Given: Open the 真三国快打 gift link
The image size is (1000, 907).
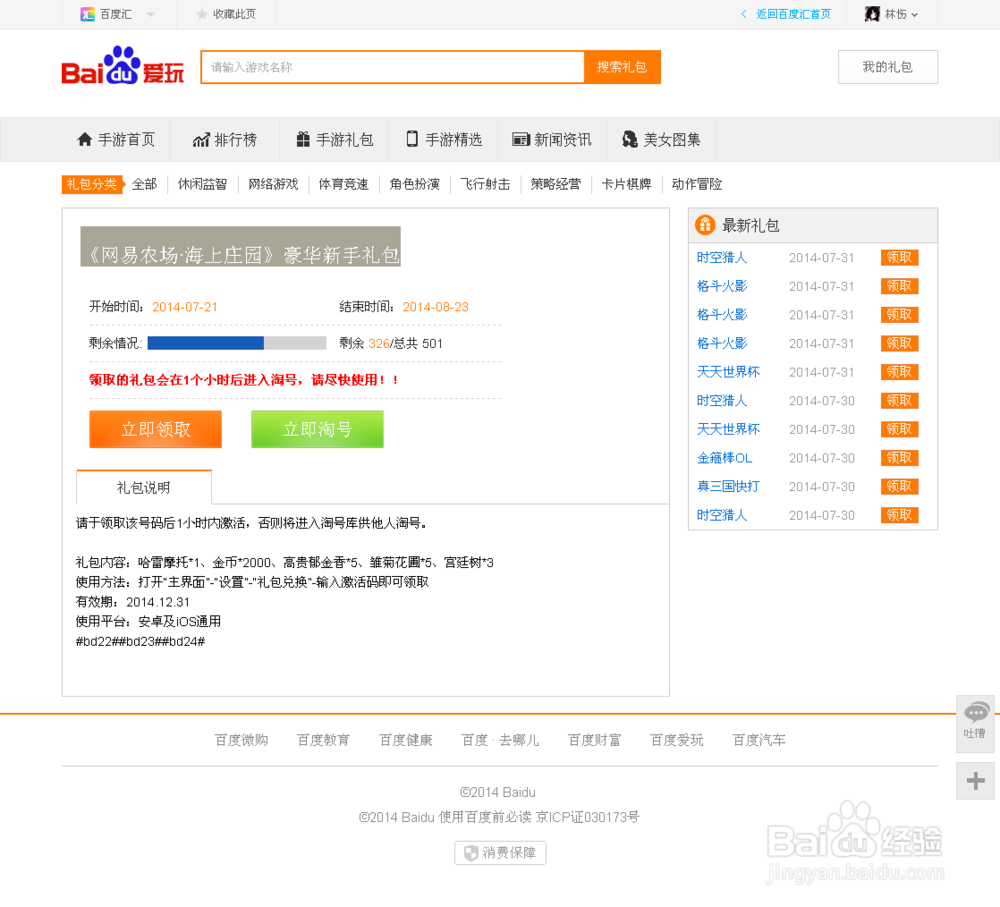Looking at the screenshot, I should (728, 487).
